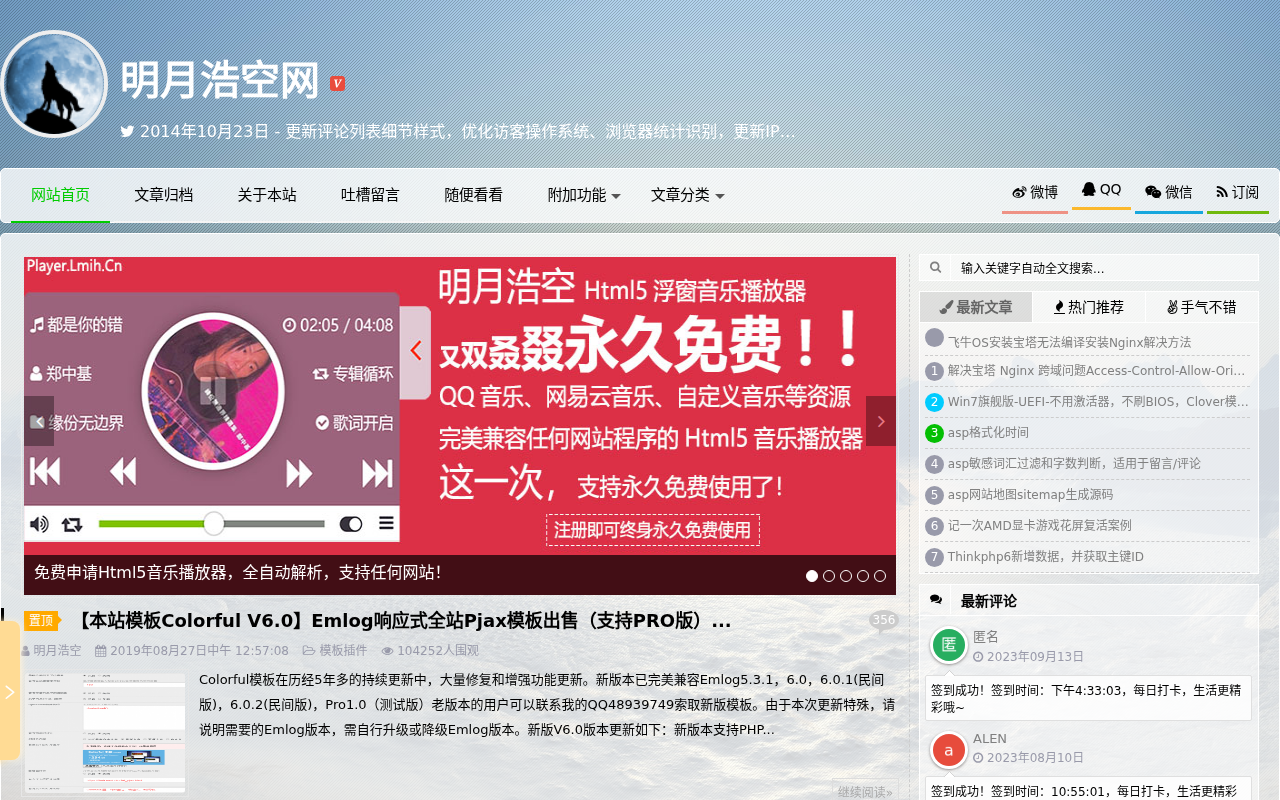Show next slide in banner carousel
Image resolution: width=1280 pixels, height=800 pixels.
tap(881, 421)
